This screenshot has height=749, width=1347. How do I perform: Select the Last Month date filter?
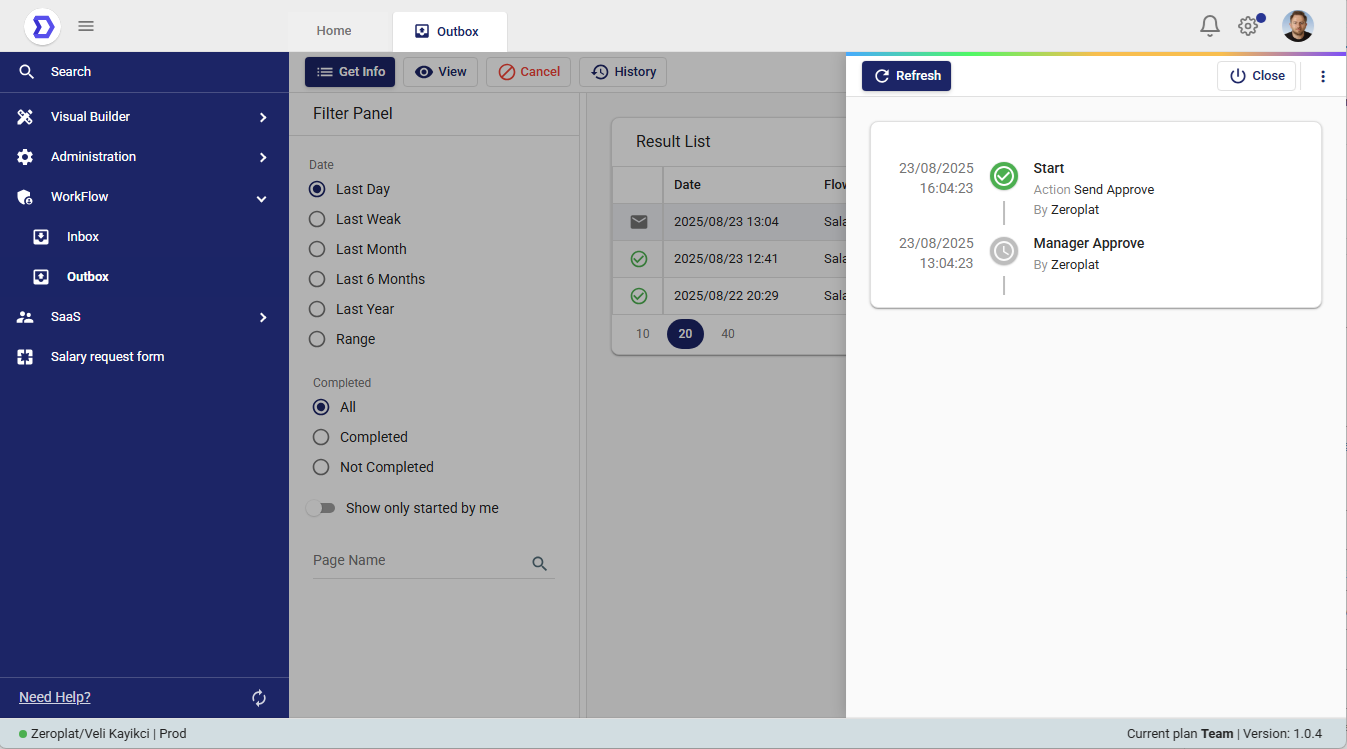pyautogui.click(x=318, y=249)
